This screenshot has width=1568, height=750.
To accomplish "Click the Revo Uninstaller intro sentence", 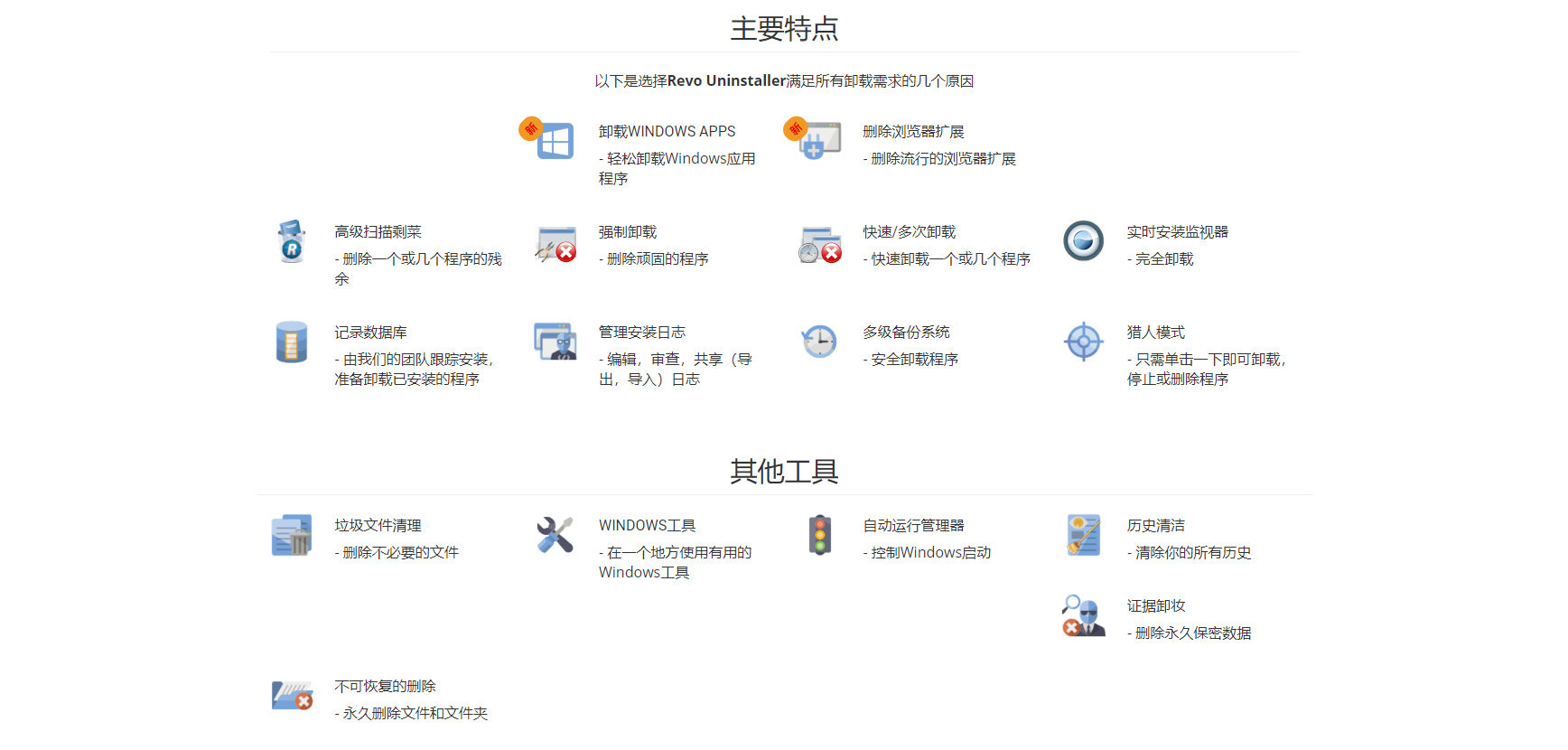I will 784,81.
